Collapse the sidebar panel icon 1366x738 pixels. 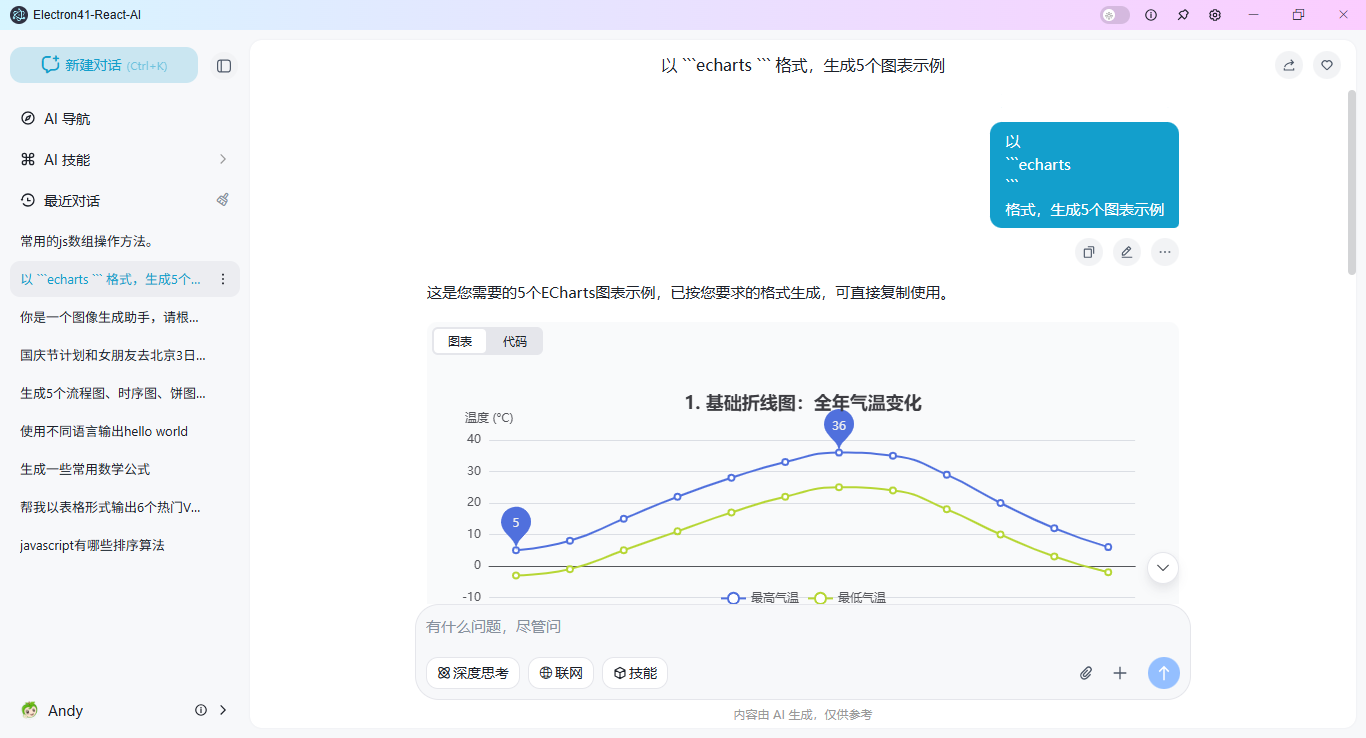pyautogui.click(x=224, y=66)
